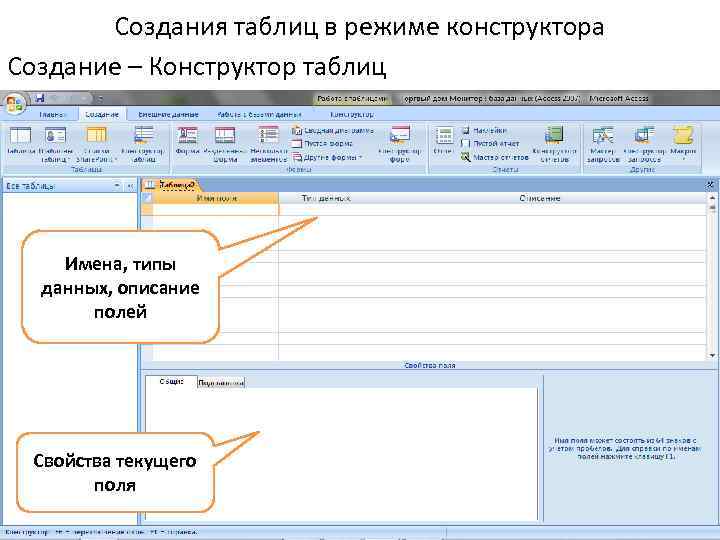Switch to Внешние данные tab

pyautogui.click(x=168, y=114)
